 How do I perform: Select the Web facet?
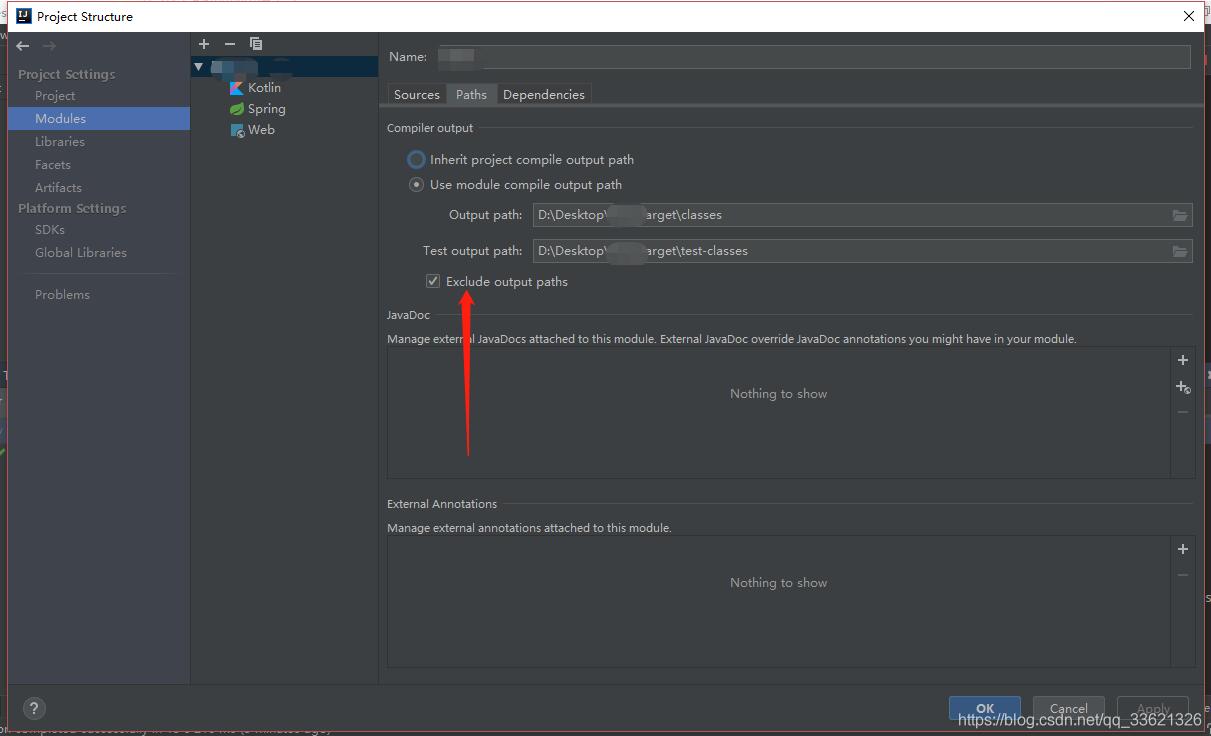252,130
